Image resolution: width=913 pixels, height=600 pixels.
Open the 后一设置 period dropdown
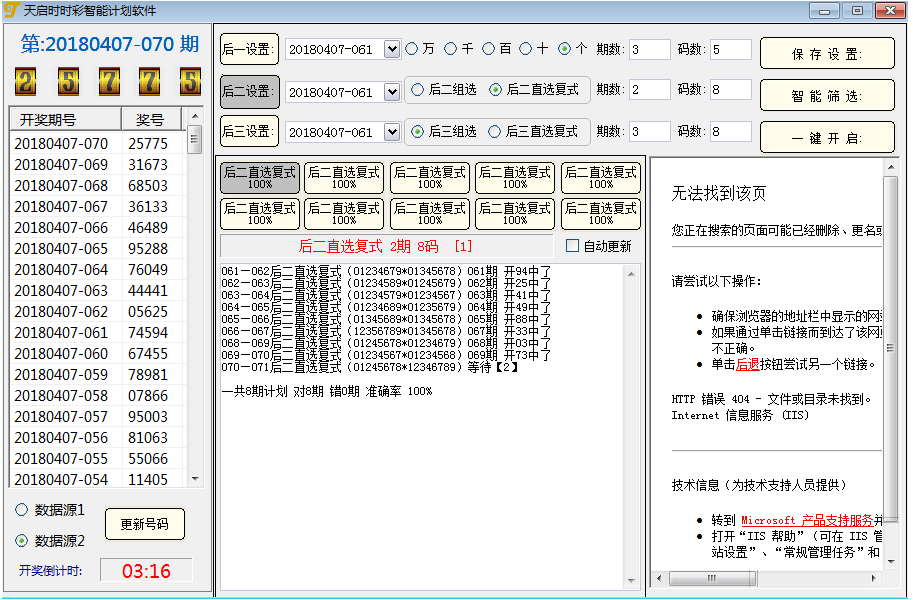(x=391, y=49)
